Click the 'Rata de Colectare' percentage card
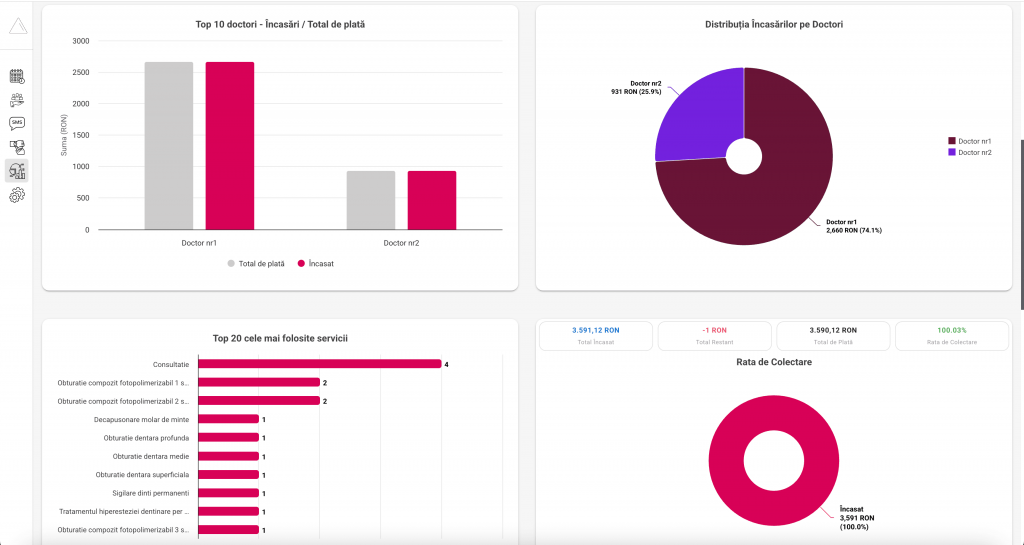This screenshot has width=1024, height=545. pyautogui.click(x=951, y=335)
